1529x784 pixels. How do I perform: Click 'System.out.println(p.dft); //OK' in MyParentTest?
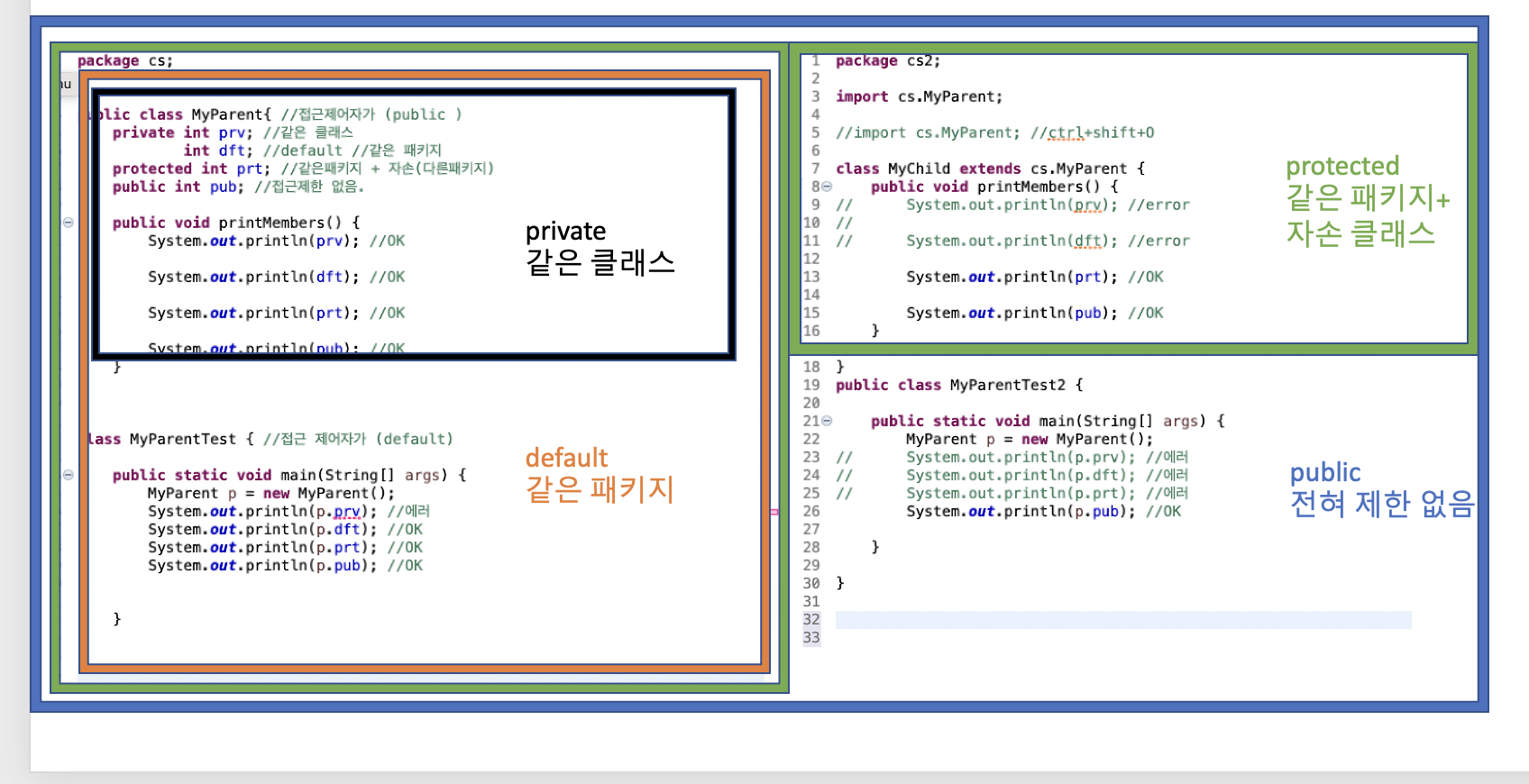point(286,529)
